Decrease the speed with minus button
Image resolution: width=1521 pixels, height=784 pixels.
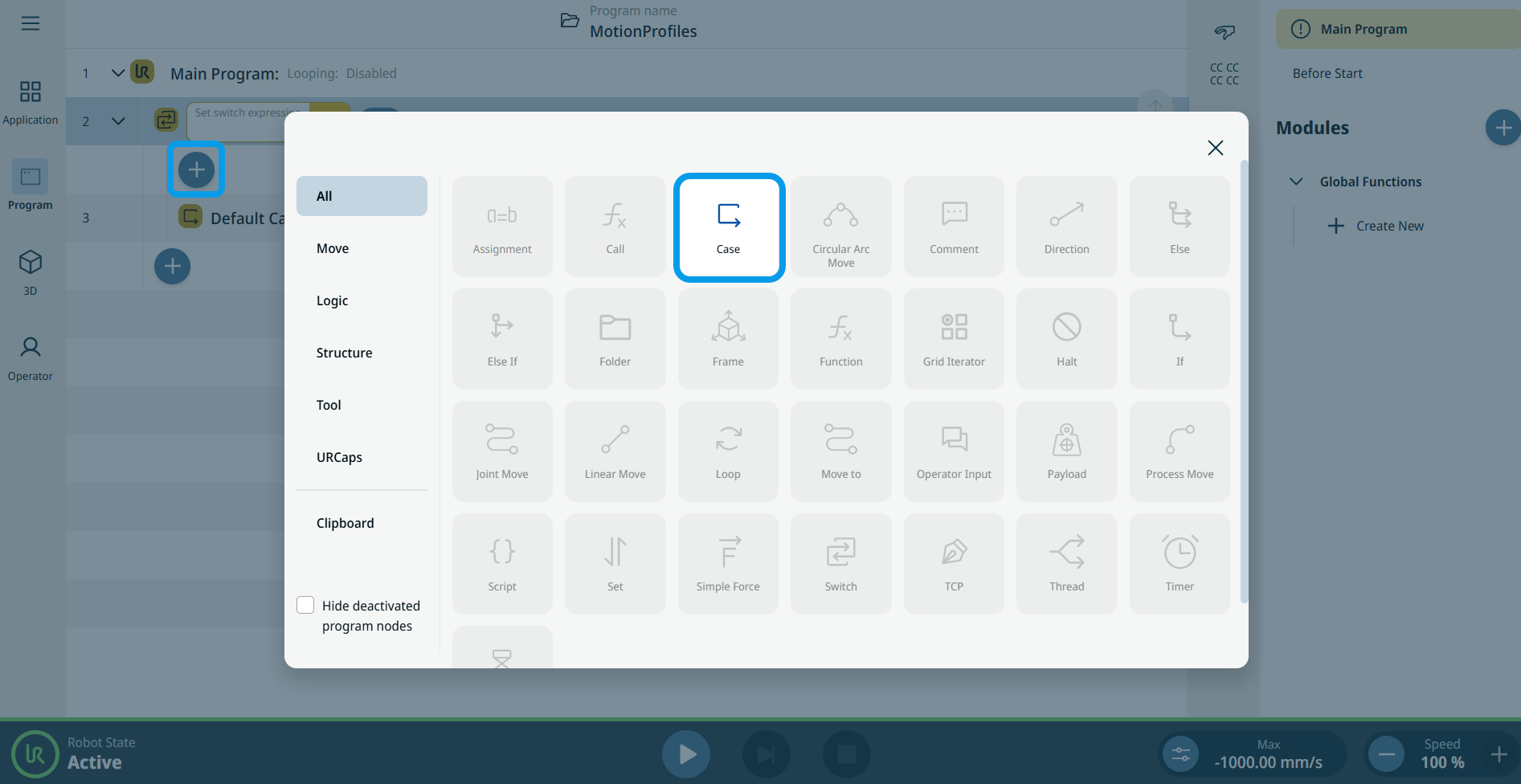[x=1386, y=754]
